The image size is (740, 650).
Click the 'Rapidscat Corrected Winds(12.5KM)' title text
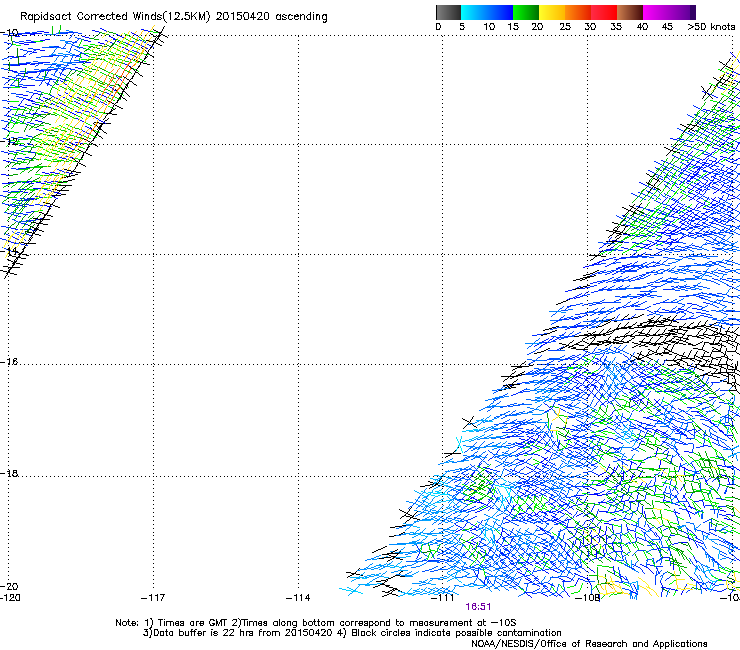tap(115, 17)
